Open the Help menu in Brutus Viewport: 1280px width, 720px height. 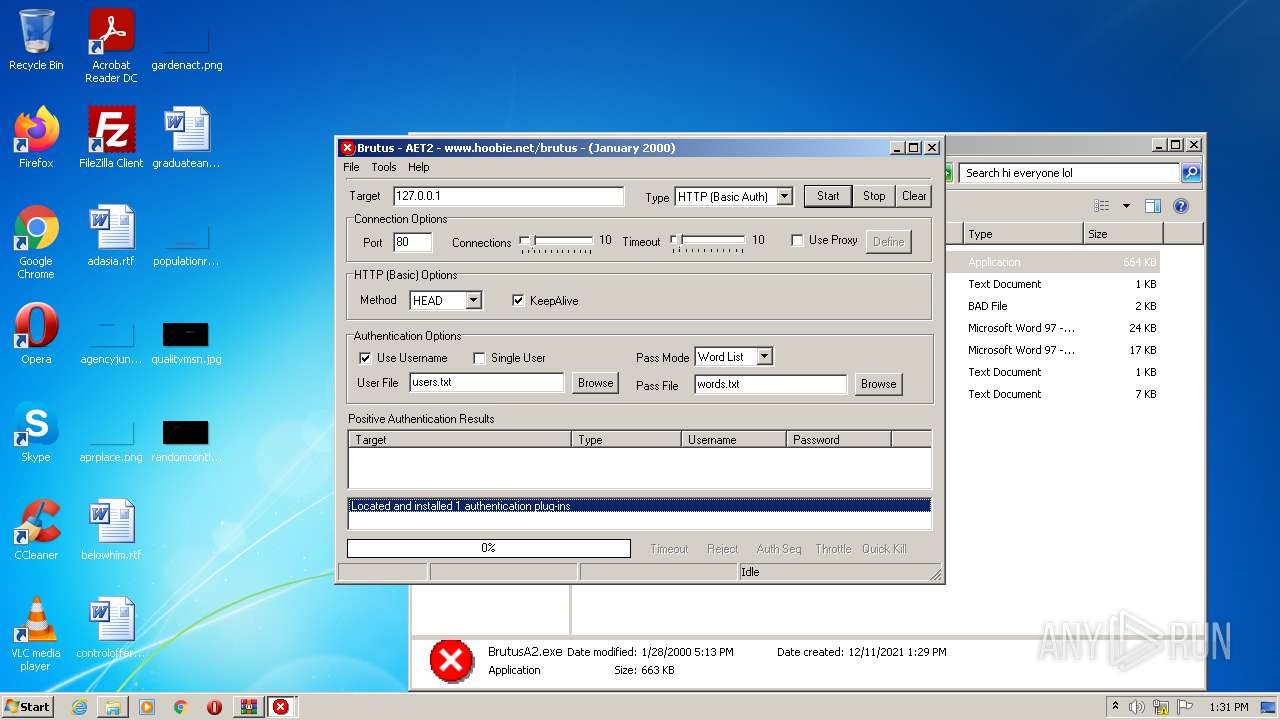tap(419, 167)
